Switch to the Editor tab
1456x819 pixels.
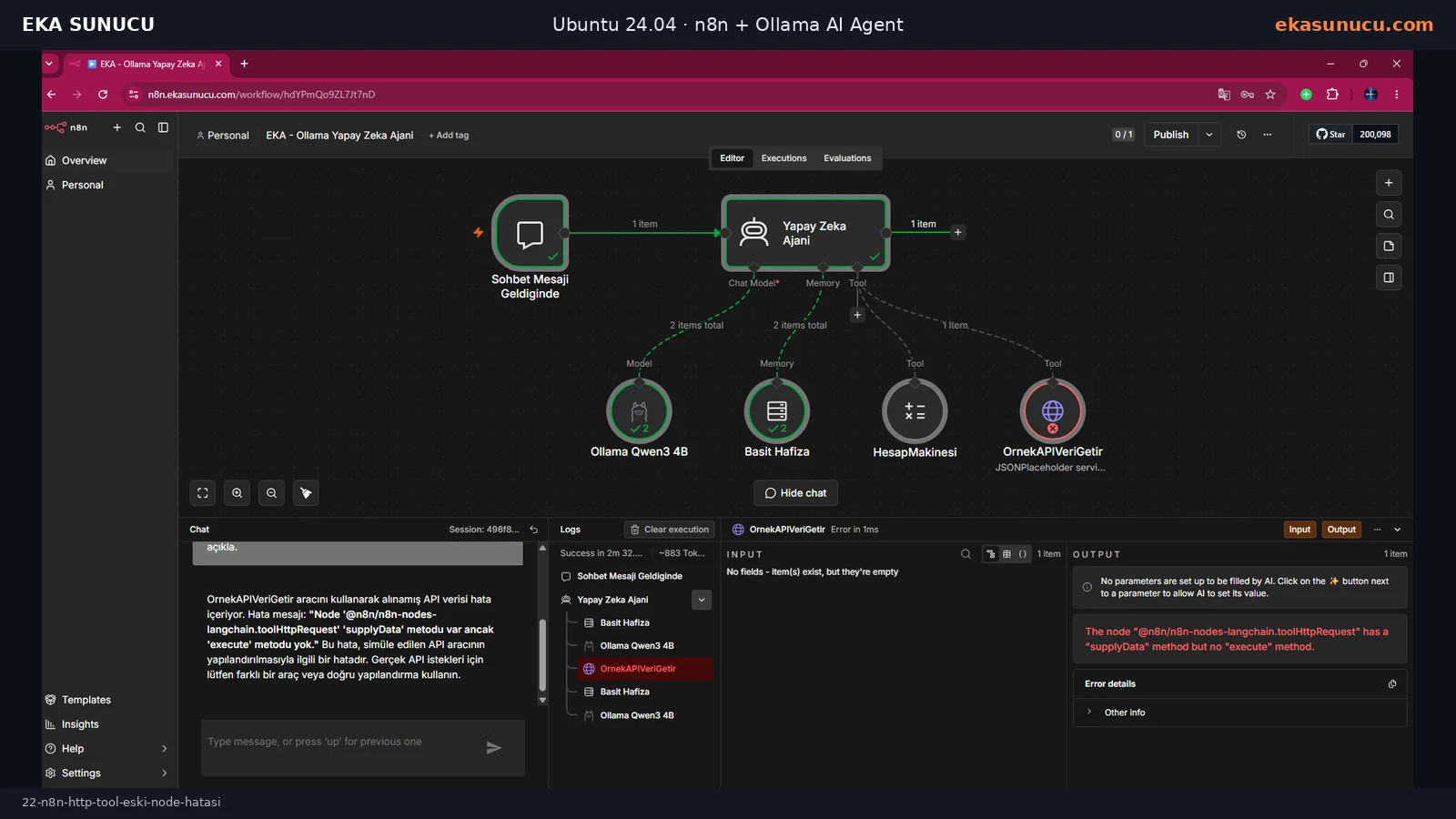pos(732,158)
